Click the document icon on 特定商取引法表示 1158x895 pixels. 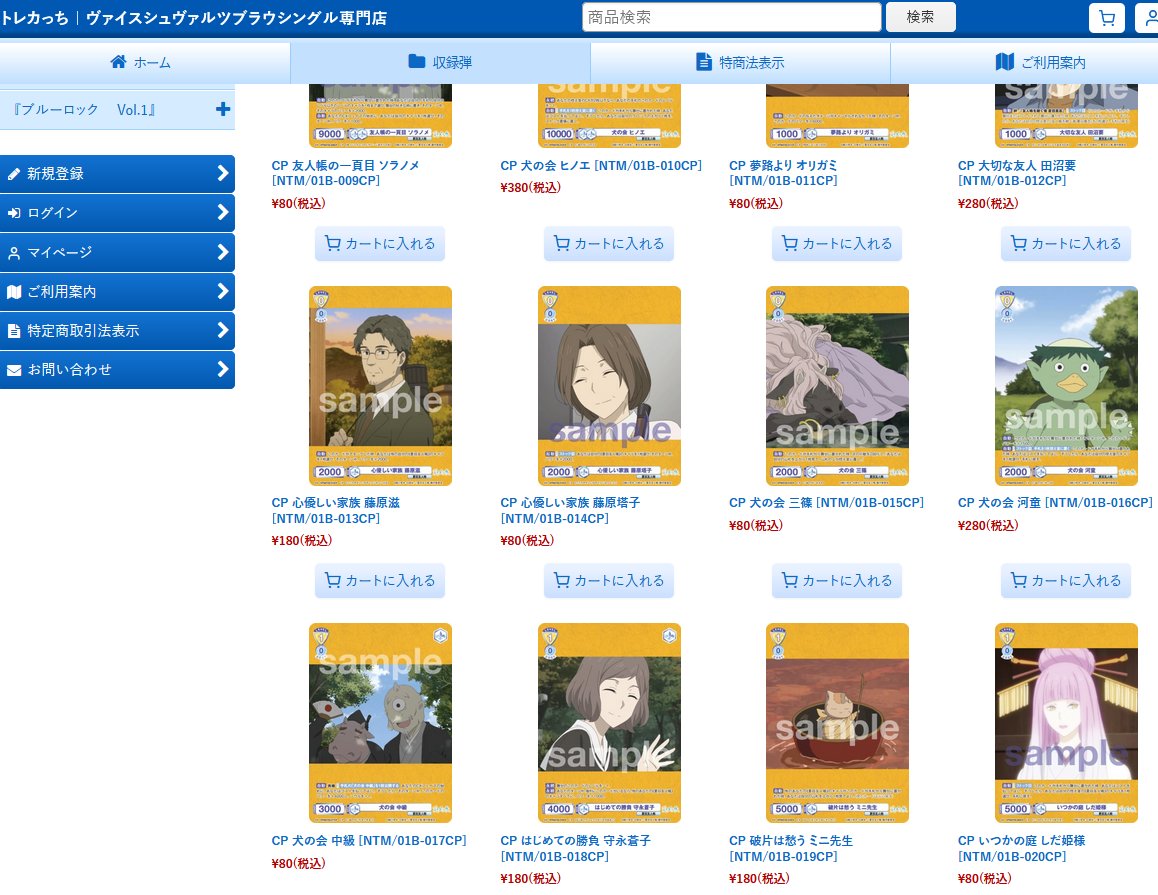click(14, 331)
